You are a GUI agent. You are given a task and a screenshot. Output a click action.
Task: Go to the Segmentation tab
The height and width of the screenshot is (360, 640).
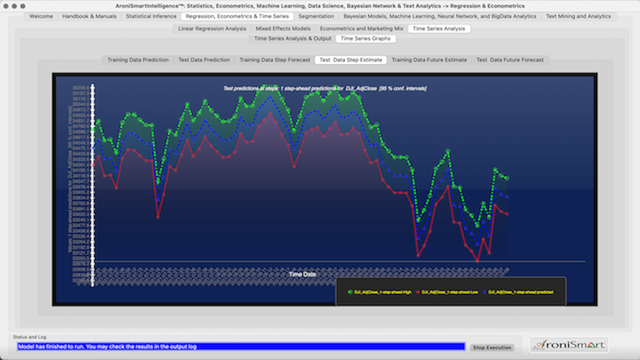(x=316, y=16)
